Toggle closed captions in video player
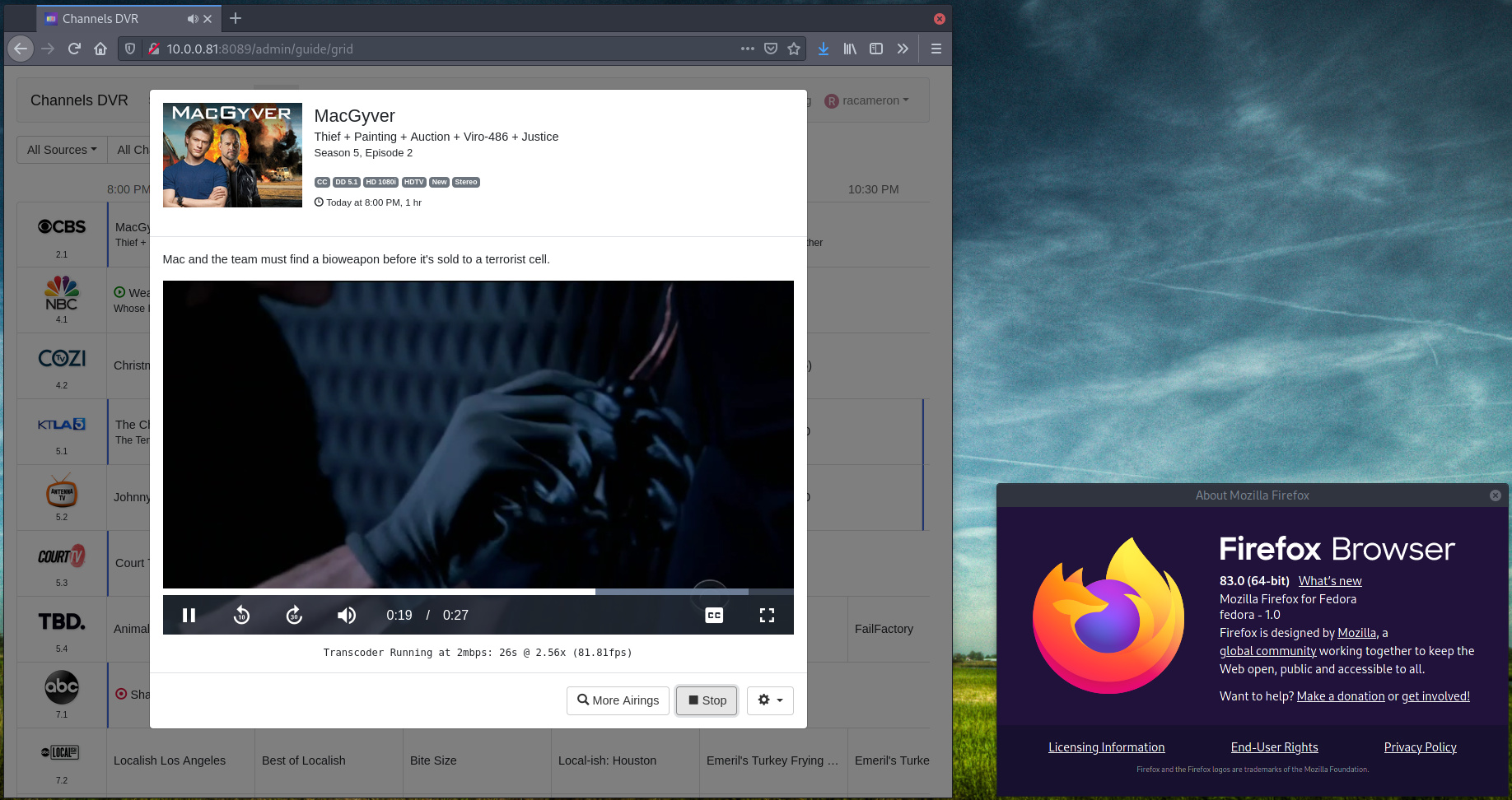 714,615
